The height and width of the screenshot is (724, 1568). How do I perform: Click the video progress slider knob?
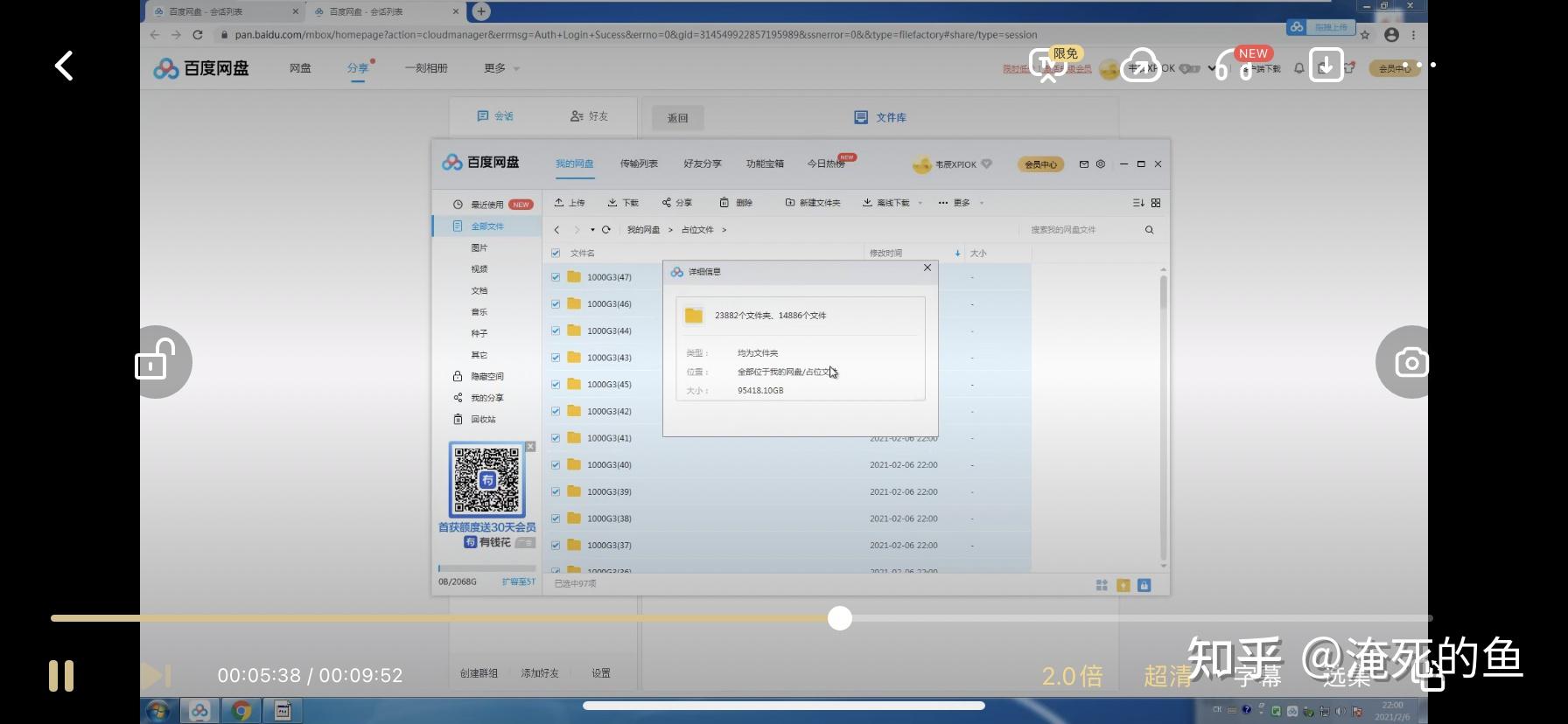coord(840,618)
